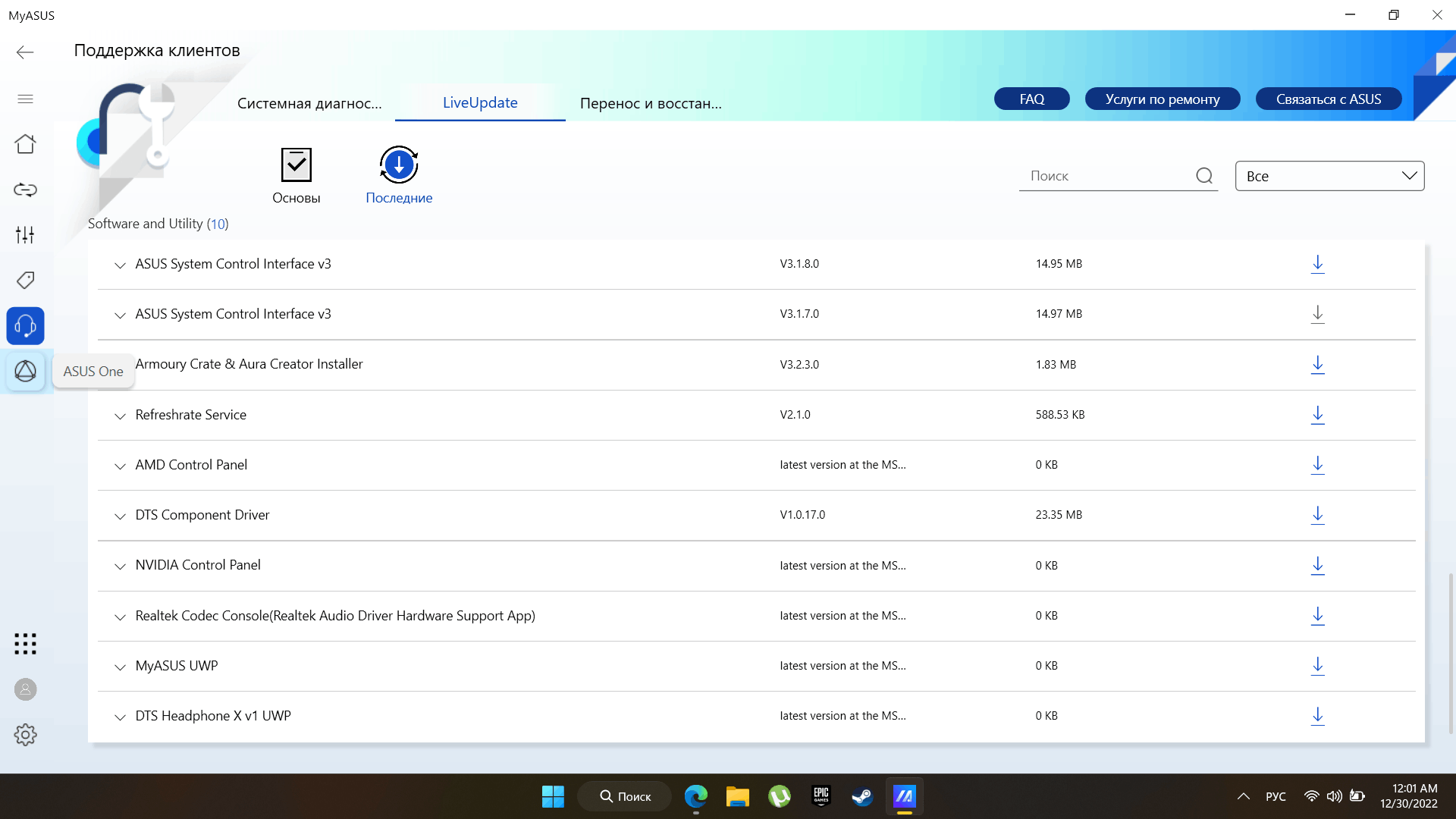Switch to LiveUpdate tab

coord(480,102)
